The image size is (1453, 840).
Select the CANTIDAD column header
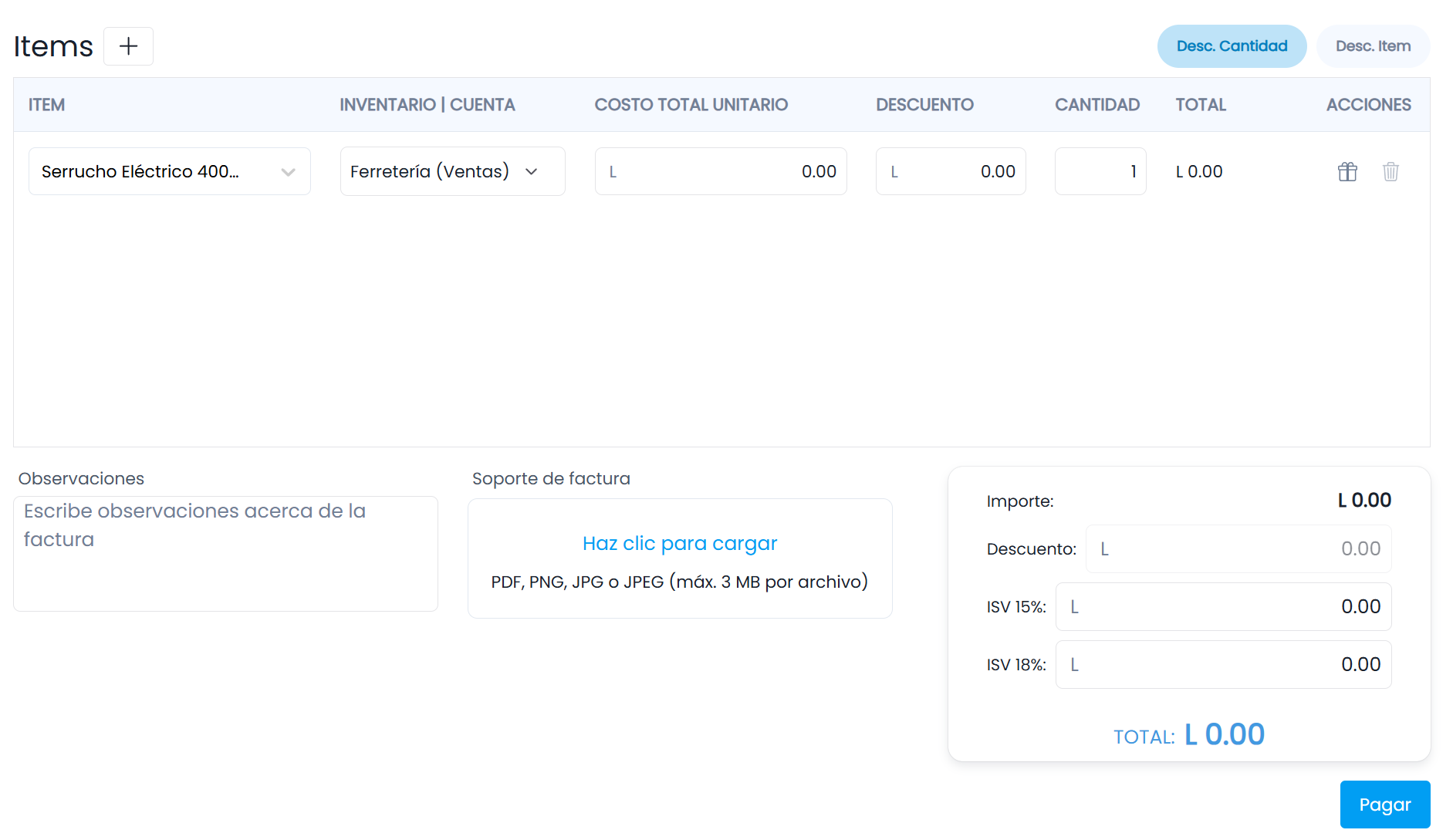1097,105
